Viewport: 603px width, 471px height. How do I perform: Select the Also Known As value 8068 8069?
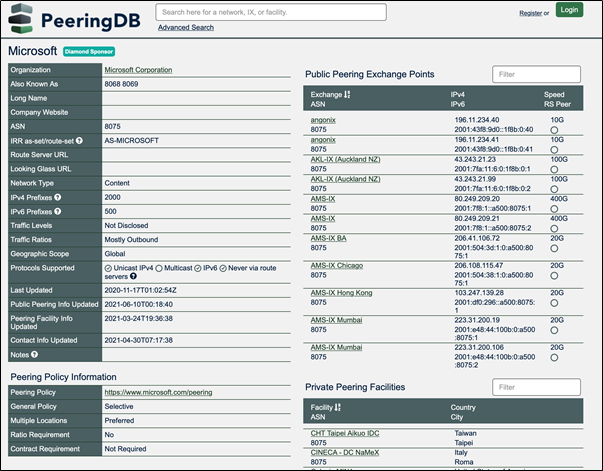[x=121, y=84]
